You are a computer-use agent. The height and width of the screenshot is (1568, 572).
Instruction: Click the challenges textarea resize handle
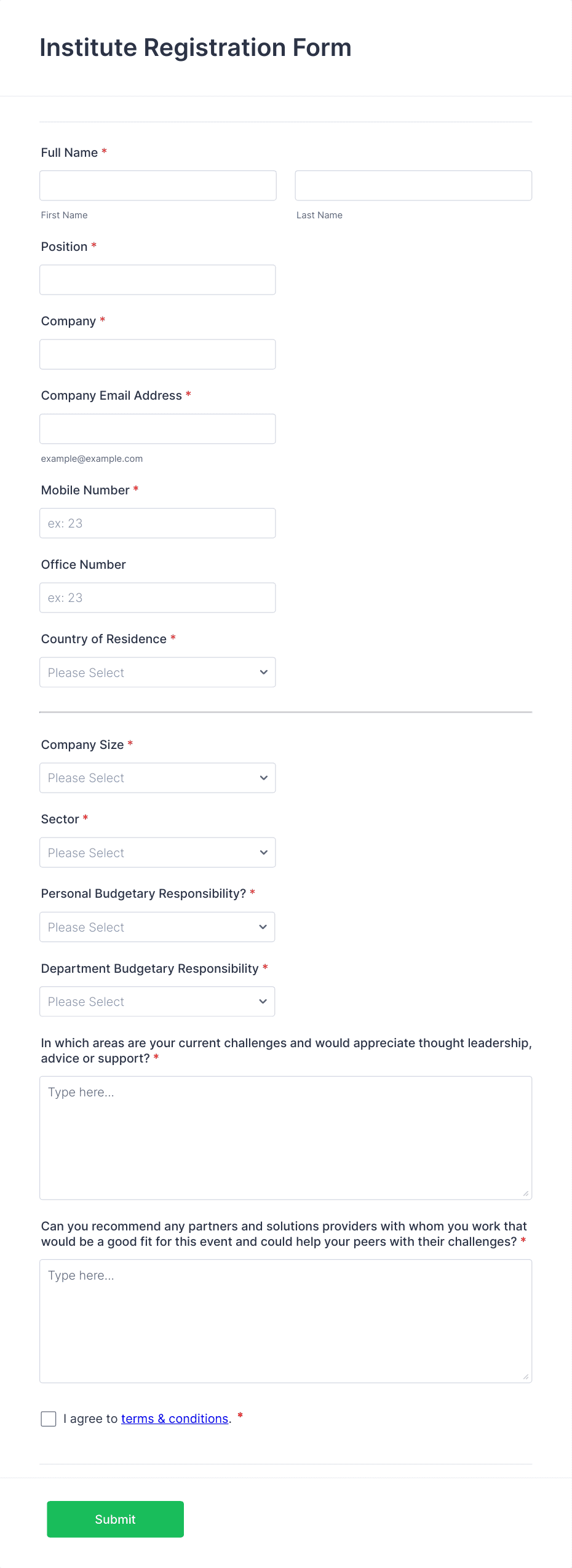click(526, 1192)
